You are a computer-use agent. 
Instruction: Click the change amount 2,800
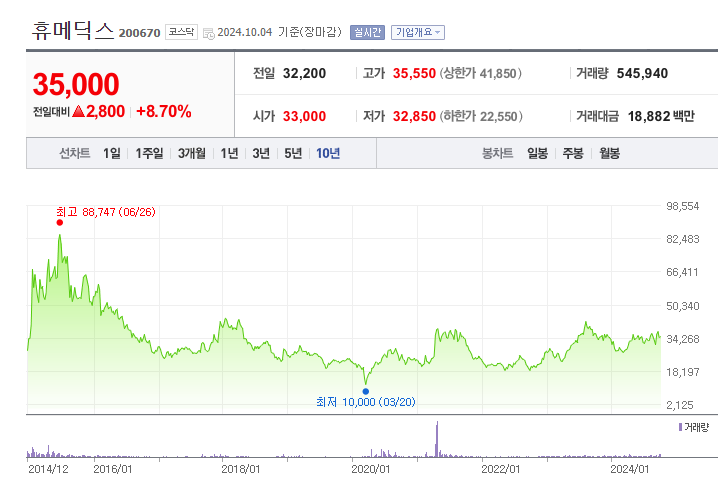105,111
